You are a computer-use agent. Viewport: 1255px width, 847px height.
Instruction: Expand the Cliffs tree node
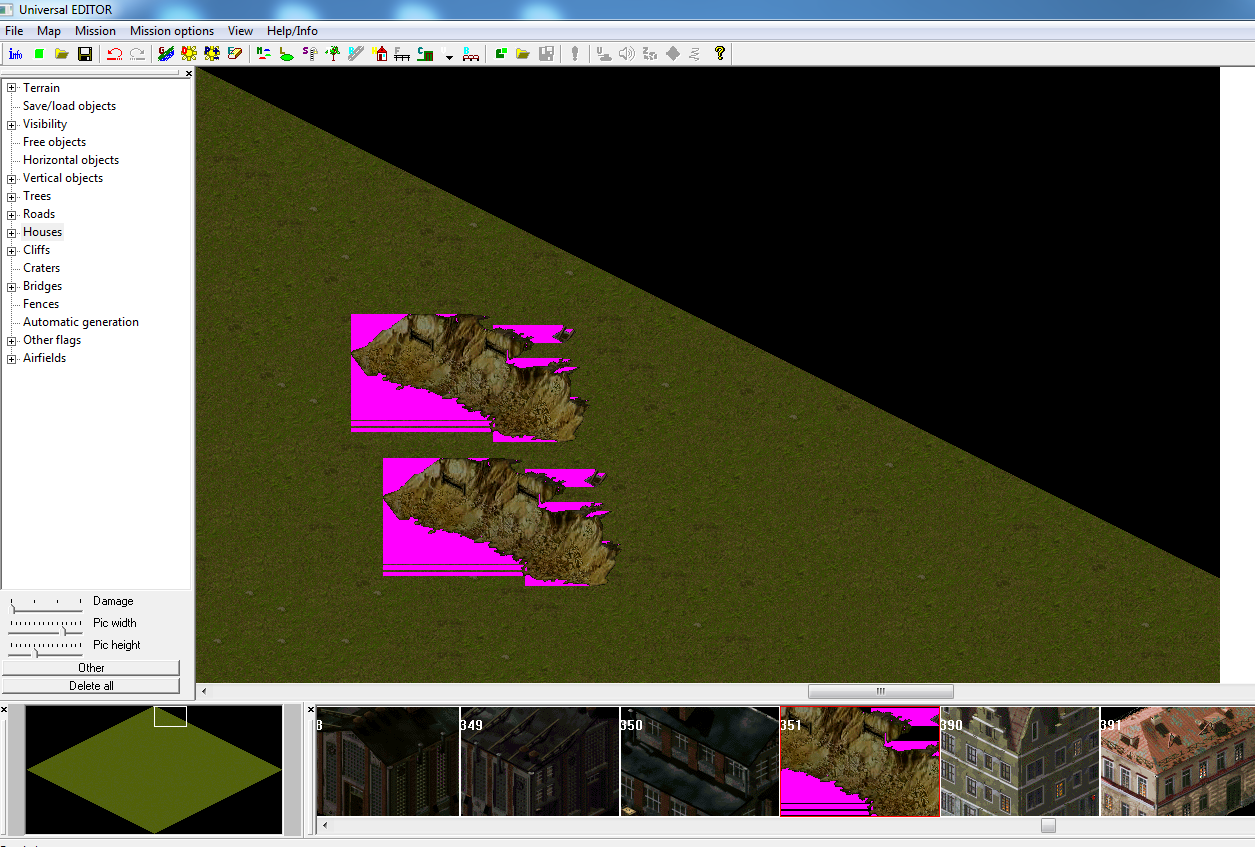[12, 250]
